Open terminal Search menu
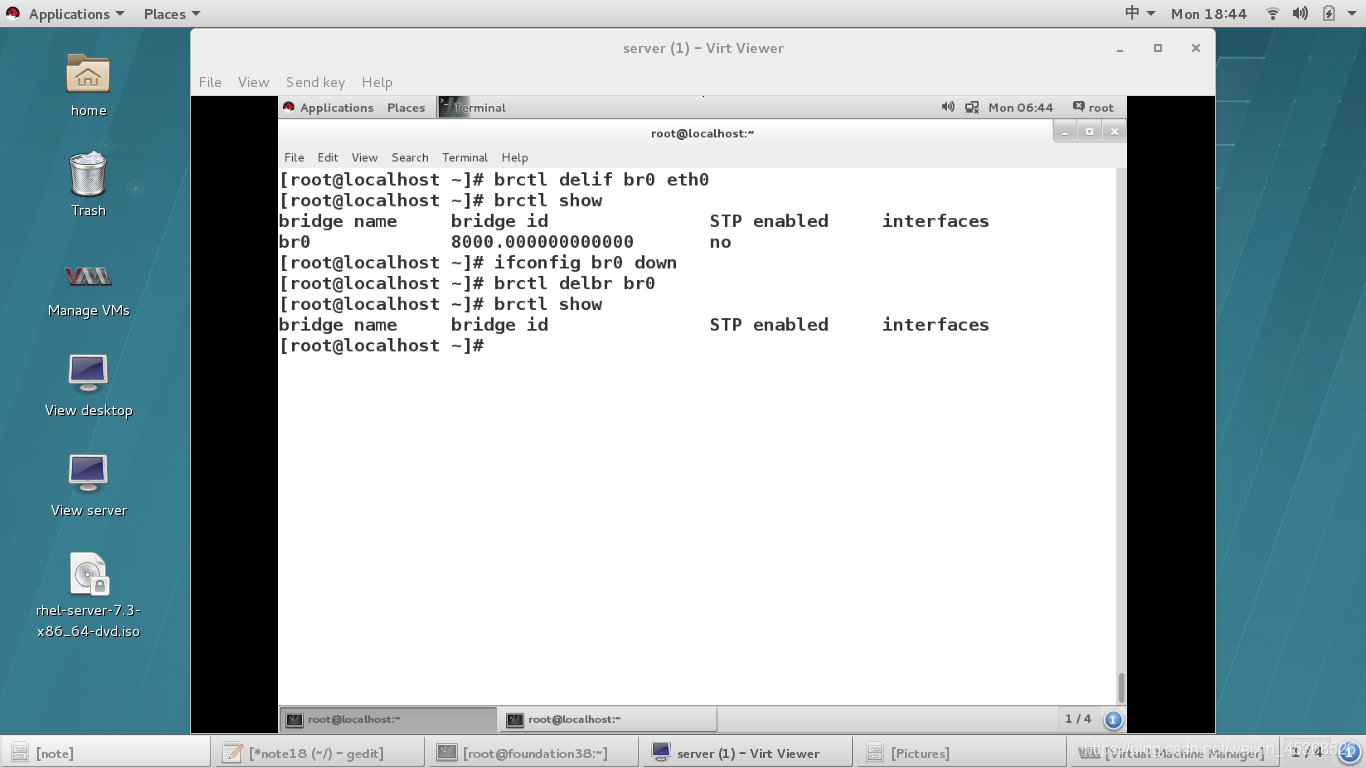Viewport: 1366px width, 768px height. click(410, 157)
